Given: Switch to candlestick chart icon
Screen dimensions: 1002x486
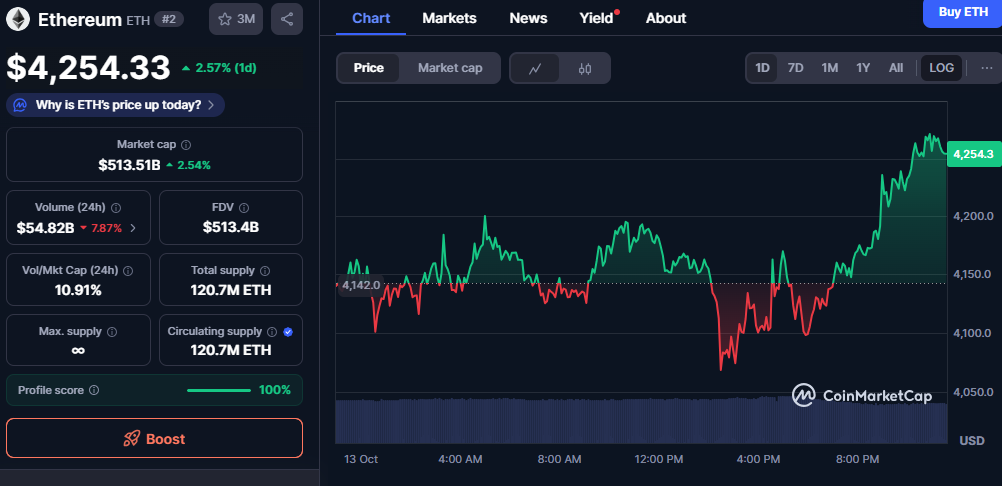Looking at the screenshot, I should coord(585,68).
